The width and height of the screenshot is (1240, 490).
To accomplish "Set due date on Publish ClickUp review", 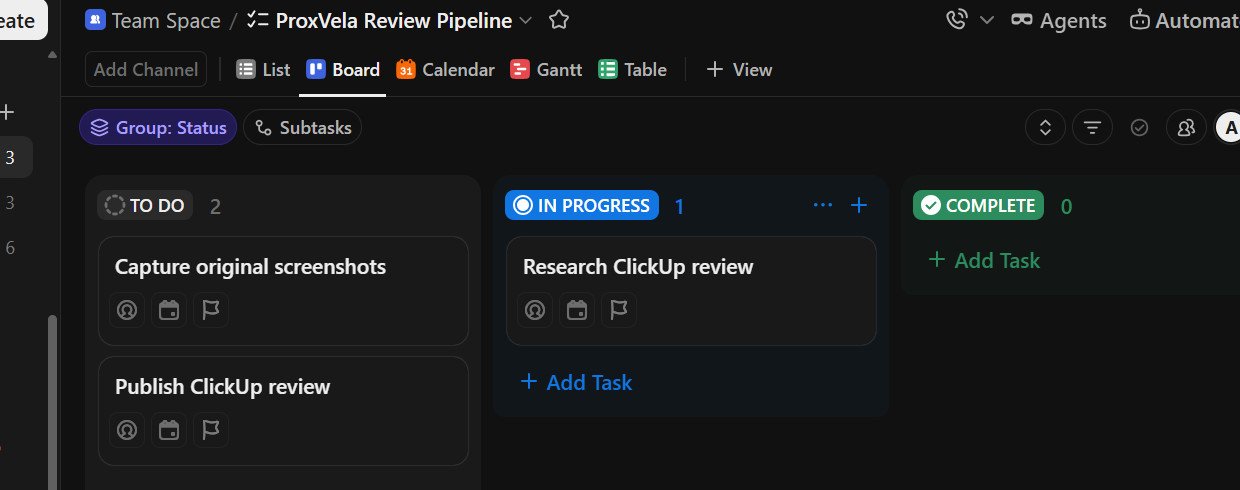I will pos(169,430).
